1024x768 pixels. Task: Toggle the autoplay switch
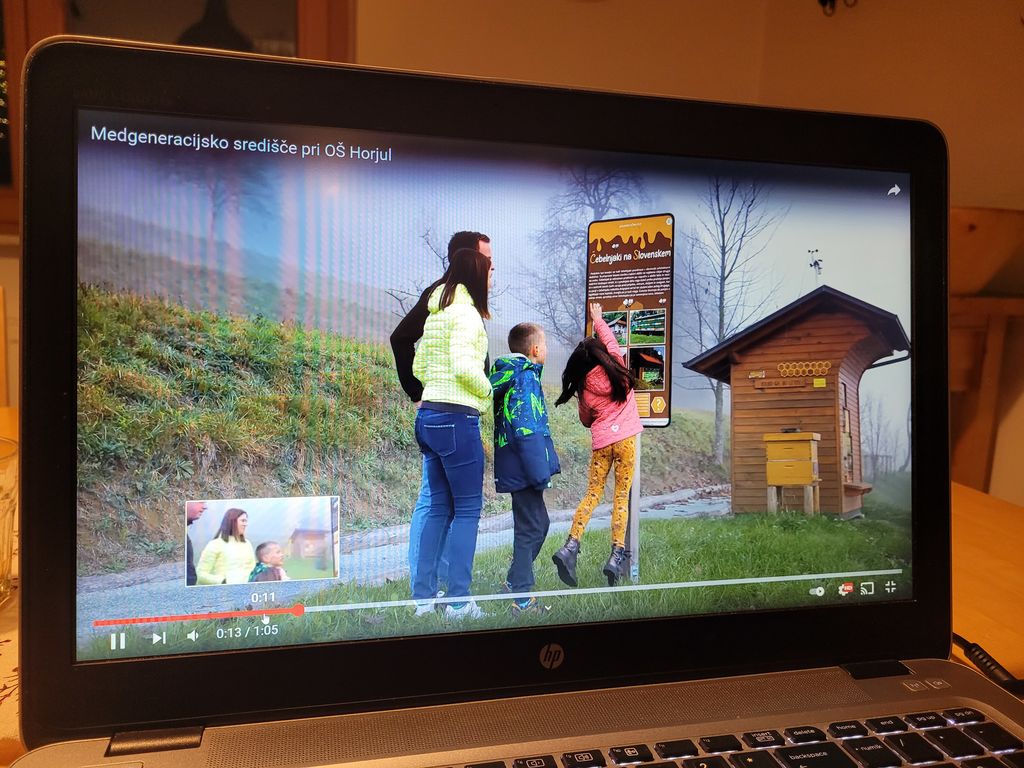(817, 590)
